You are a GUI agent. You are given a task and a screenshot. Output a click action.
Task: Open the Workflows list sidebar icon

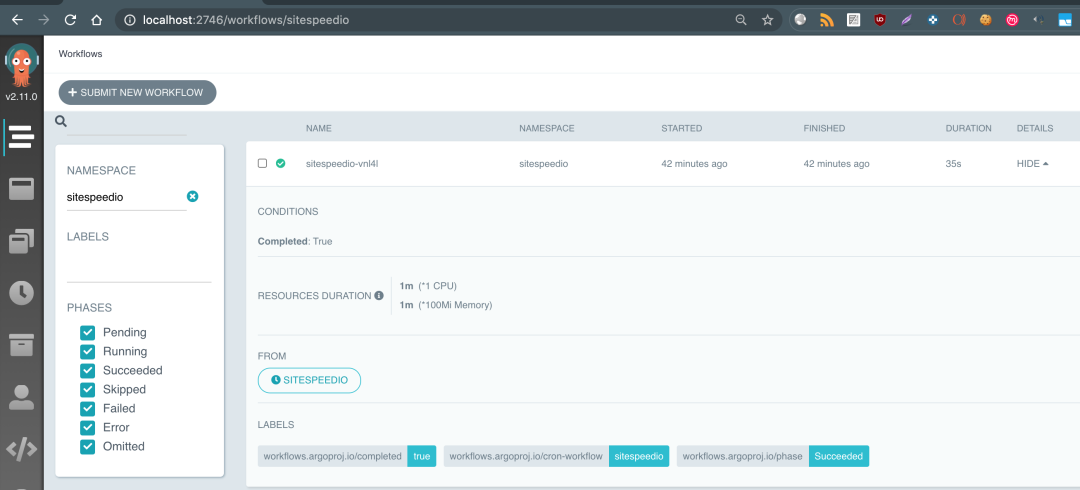pyautogui.click(x=21, y=137)
